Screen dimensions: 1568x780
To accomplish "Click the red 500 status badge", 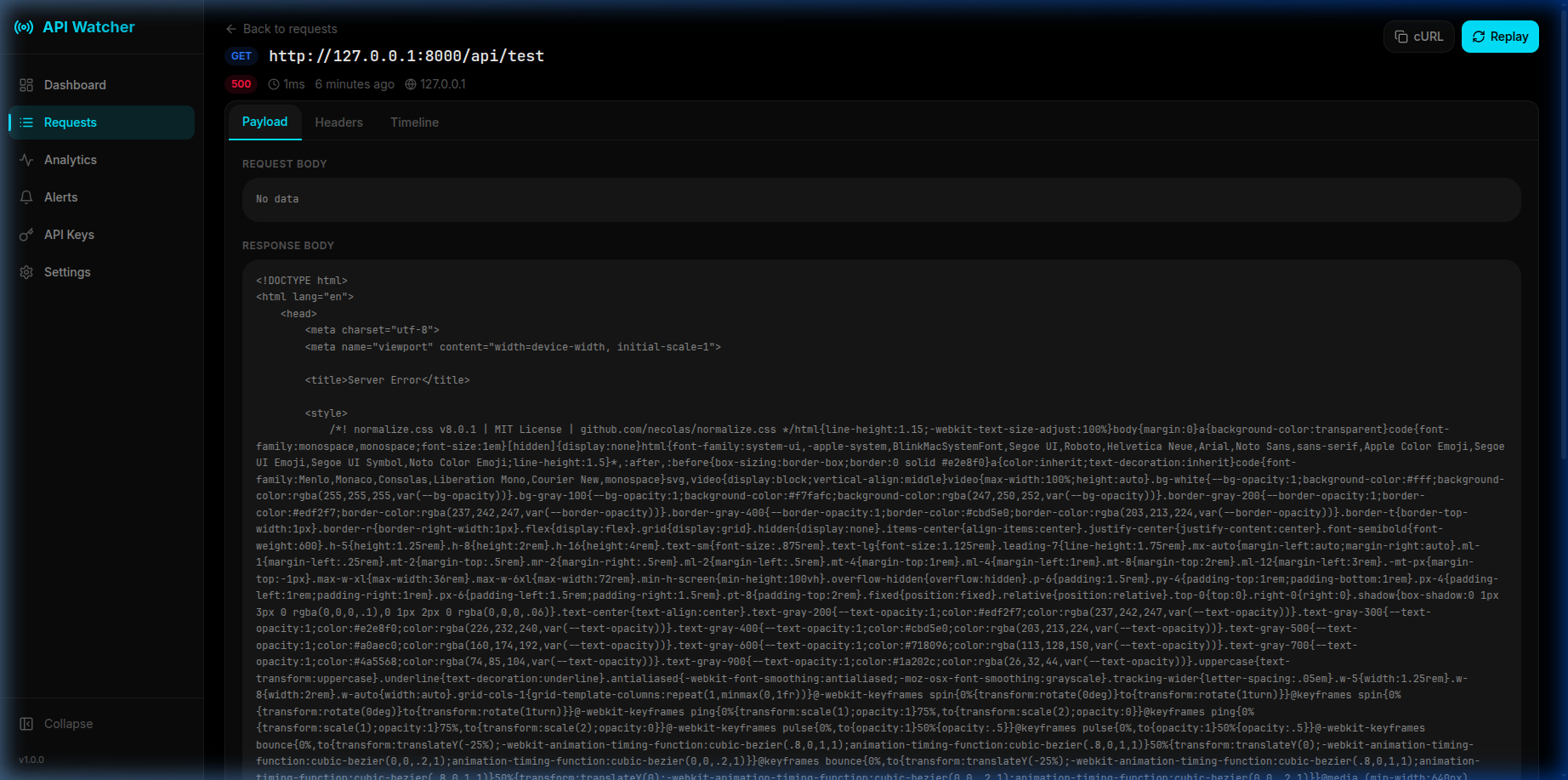I will 241,84.
